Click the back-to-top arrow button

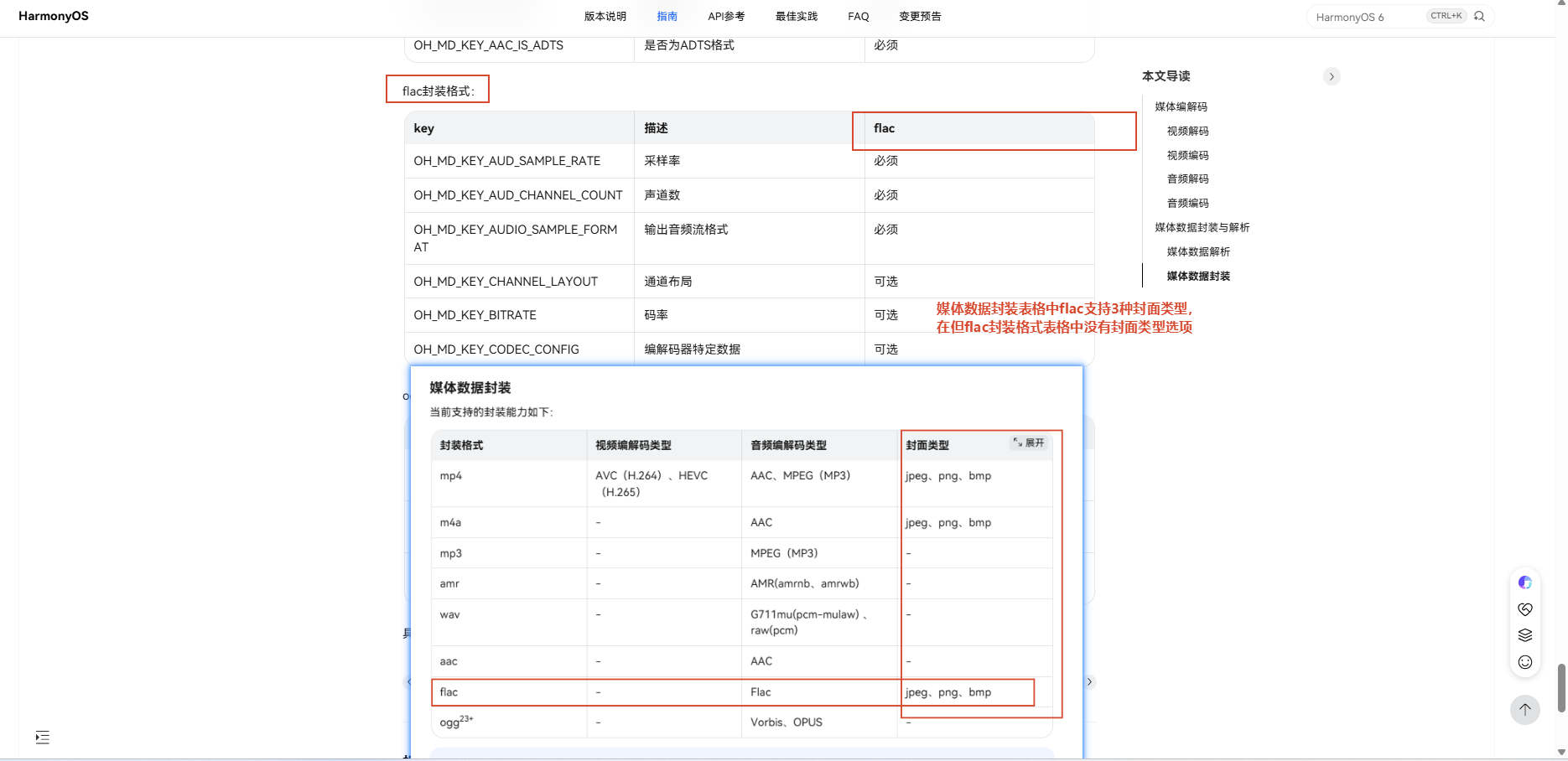click(1525, 710)
